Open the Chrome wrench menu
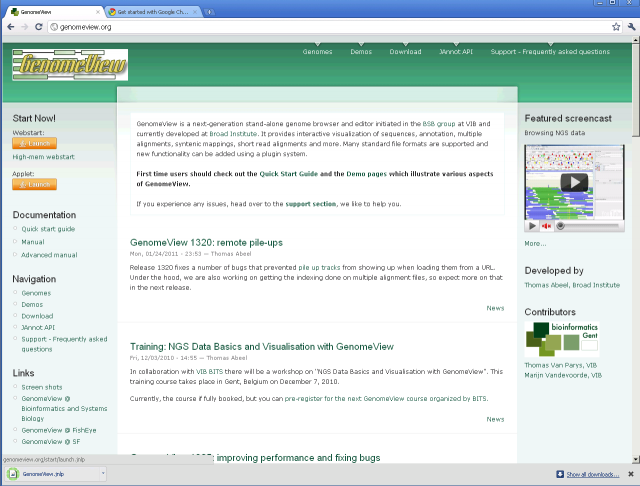Screen dimensions: 640x486 (631, 27)
